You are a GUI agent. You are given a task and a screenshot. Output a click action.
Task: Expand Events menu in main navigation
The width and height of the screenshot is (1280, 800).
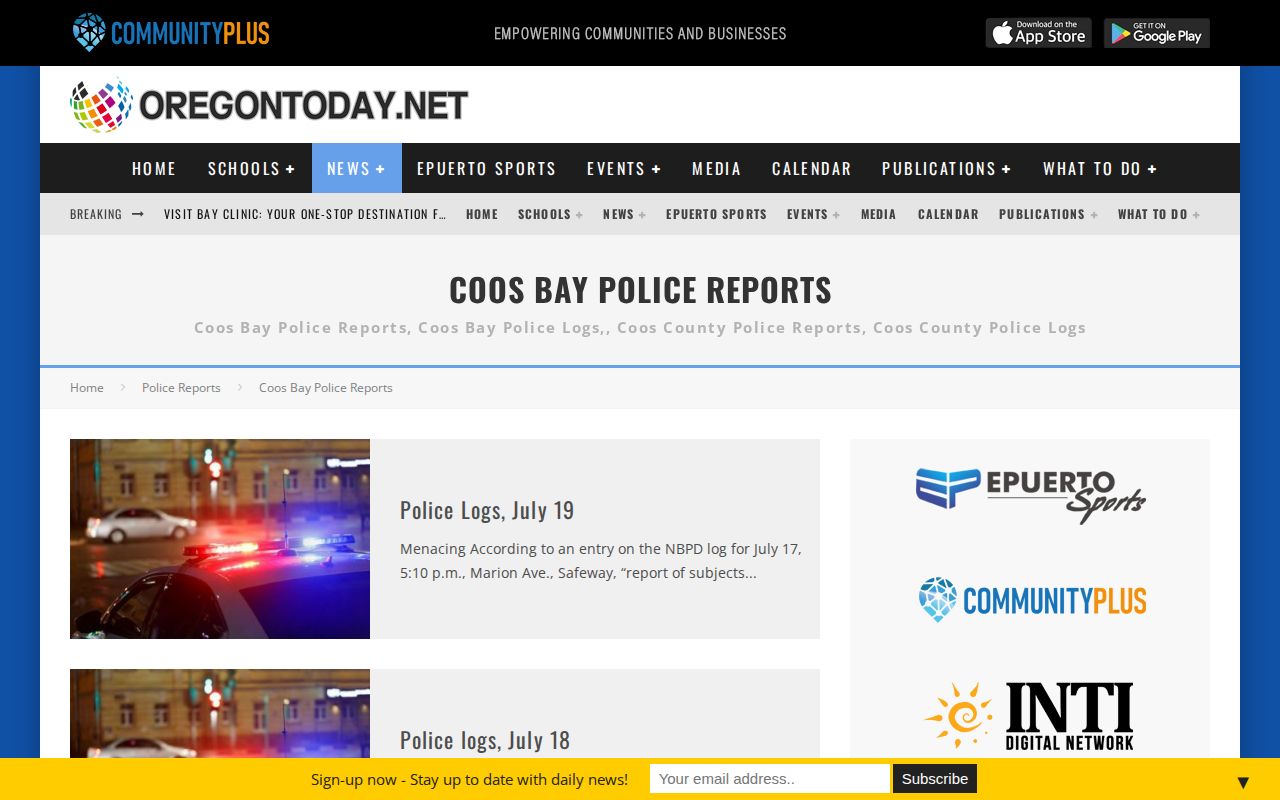tap(624, 168)
